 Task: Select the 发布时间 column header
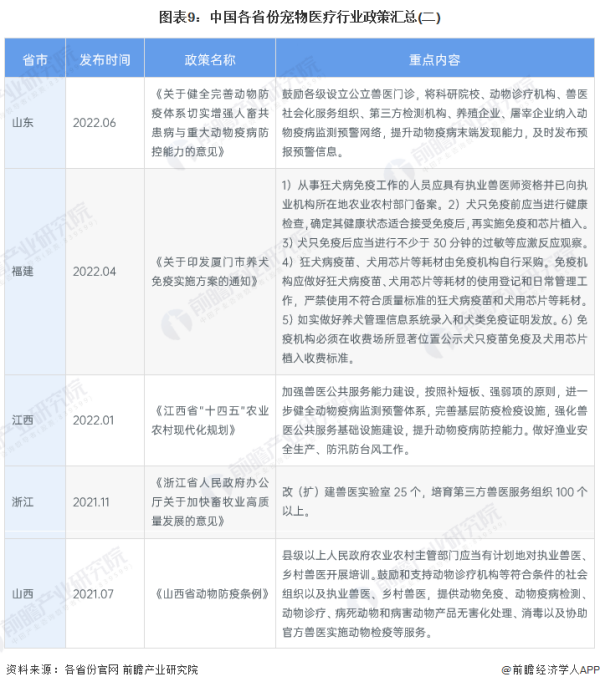pyautogui.click(x=105, y=59)
